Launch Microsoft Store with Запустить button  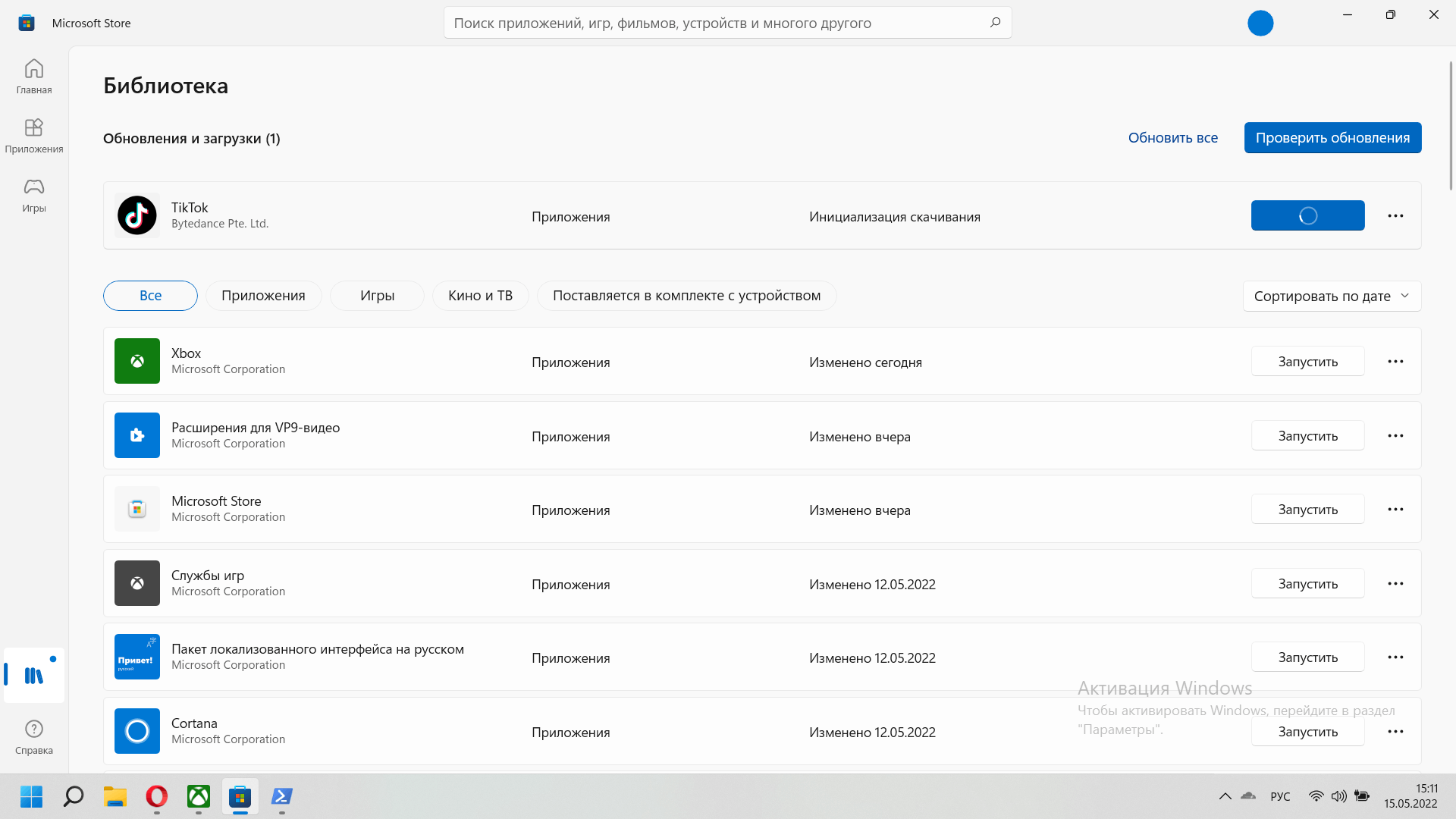pos(1307,510)
